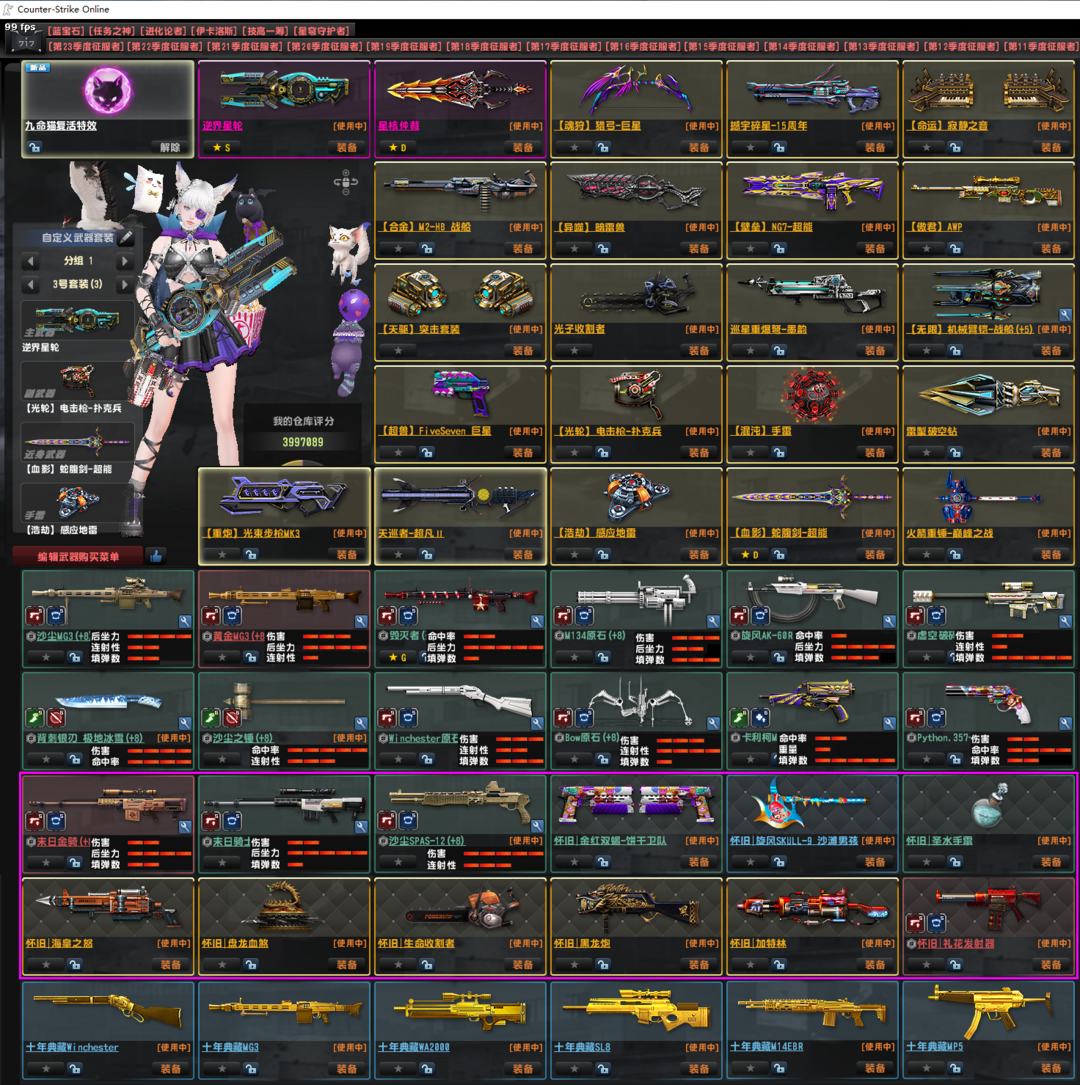Click the wrench icon on 【无限】机械臂铠-战舱 card
The width and height of the screenshot is (1080, 1085).
(x=1066, y=316)
